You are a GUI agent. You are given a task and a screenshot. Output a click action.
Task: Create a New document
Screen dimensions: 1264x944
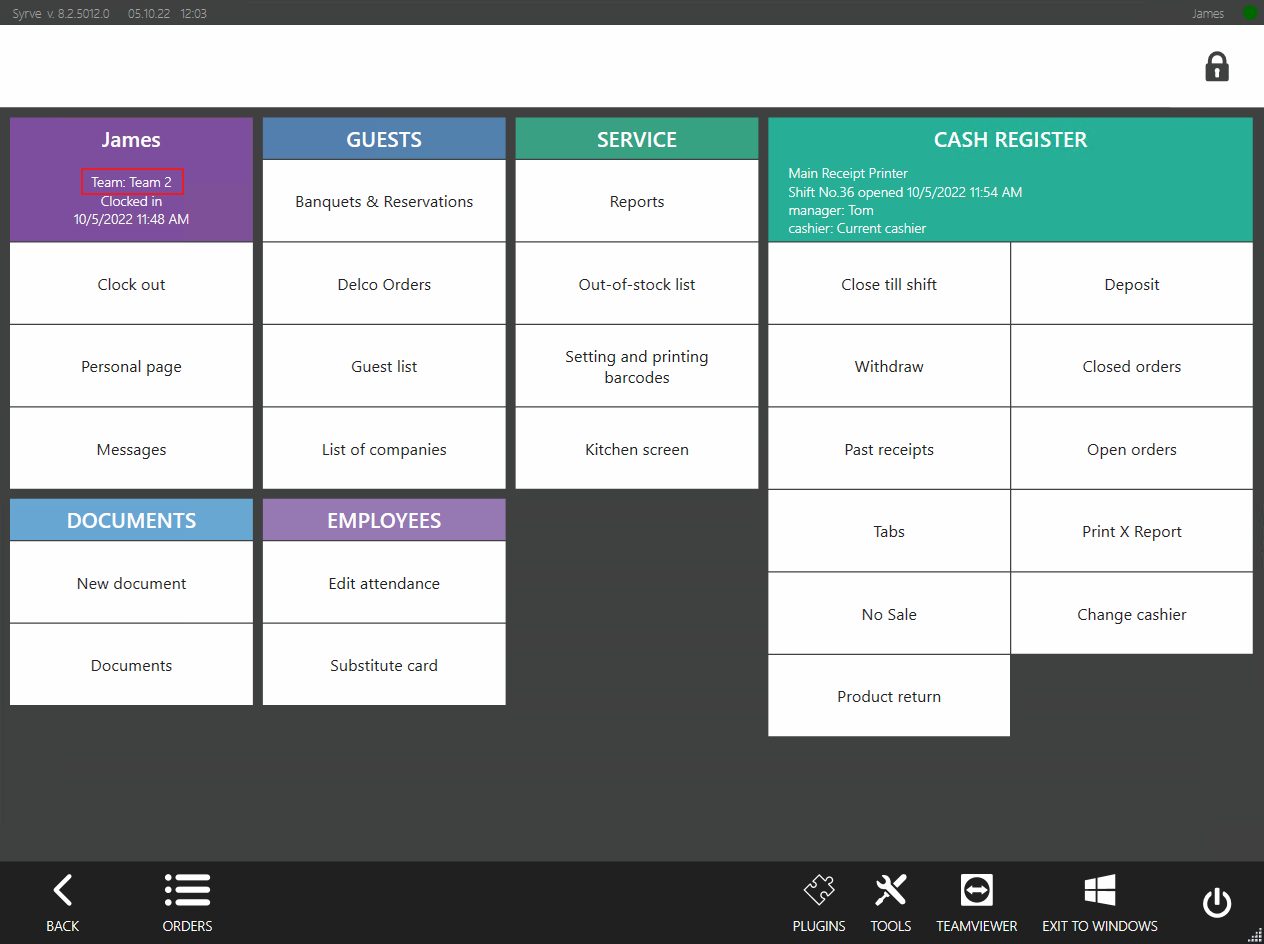[131, 583]
